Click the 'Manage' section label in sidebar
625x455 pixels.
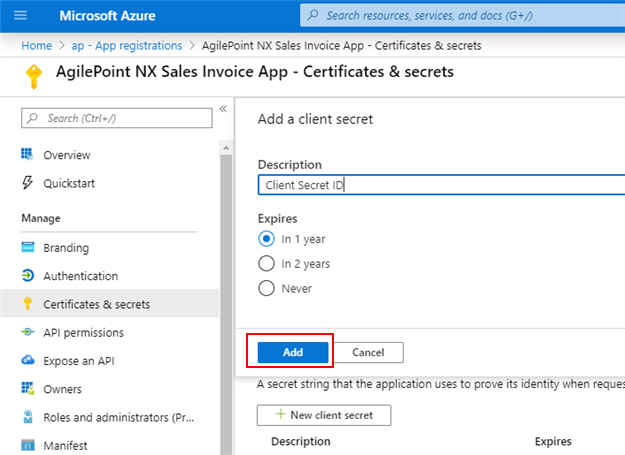tap(41, 218)
